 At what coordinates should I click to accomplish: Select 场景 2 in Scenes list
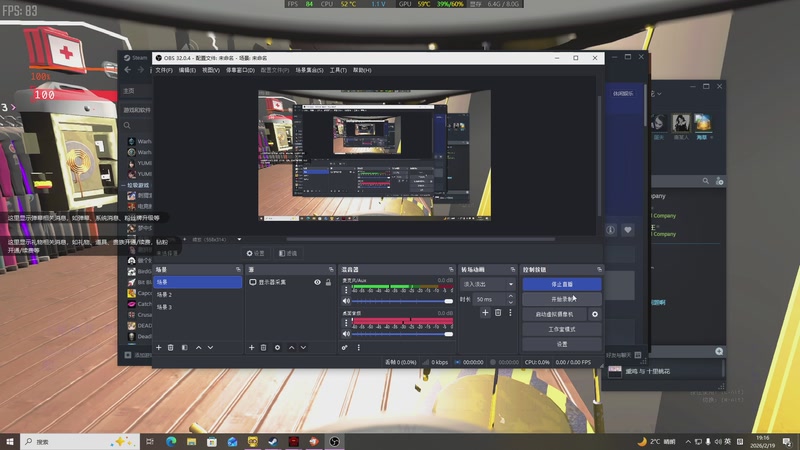point(197,295)
